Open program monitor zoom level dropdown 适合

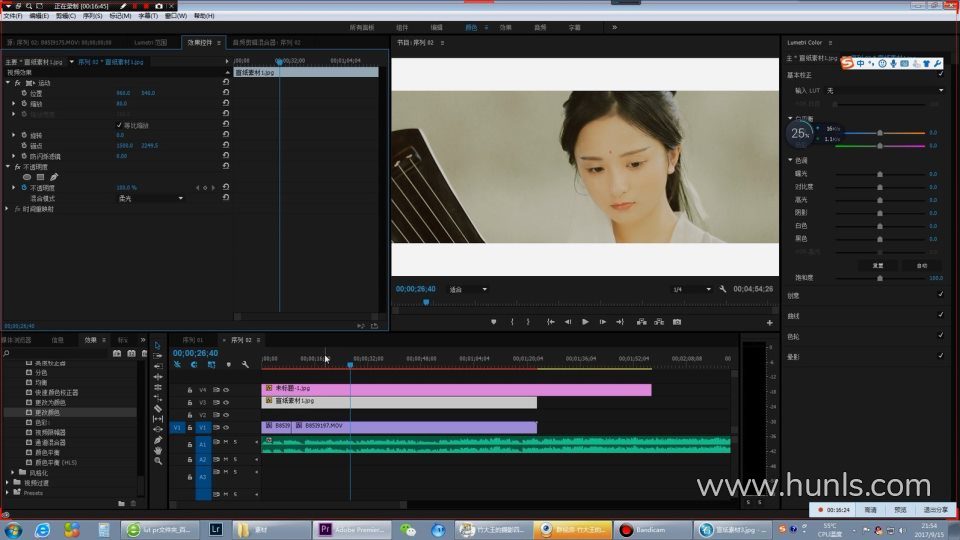tap(468, 289)
